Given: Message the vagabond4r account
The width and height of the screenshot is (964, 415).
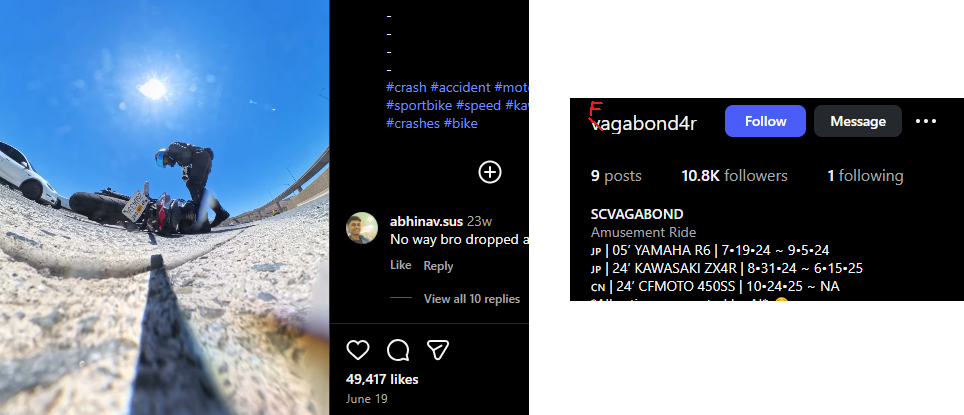Looking at the screenshot, I should (858, 121).
